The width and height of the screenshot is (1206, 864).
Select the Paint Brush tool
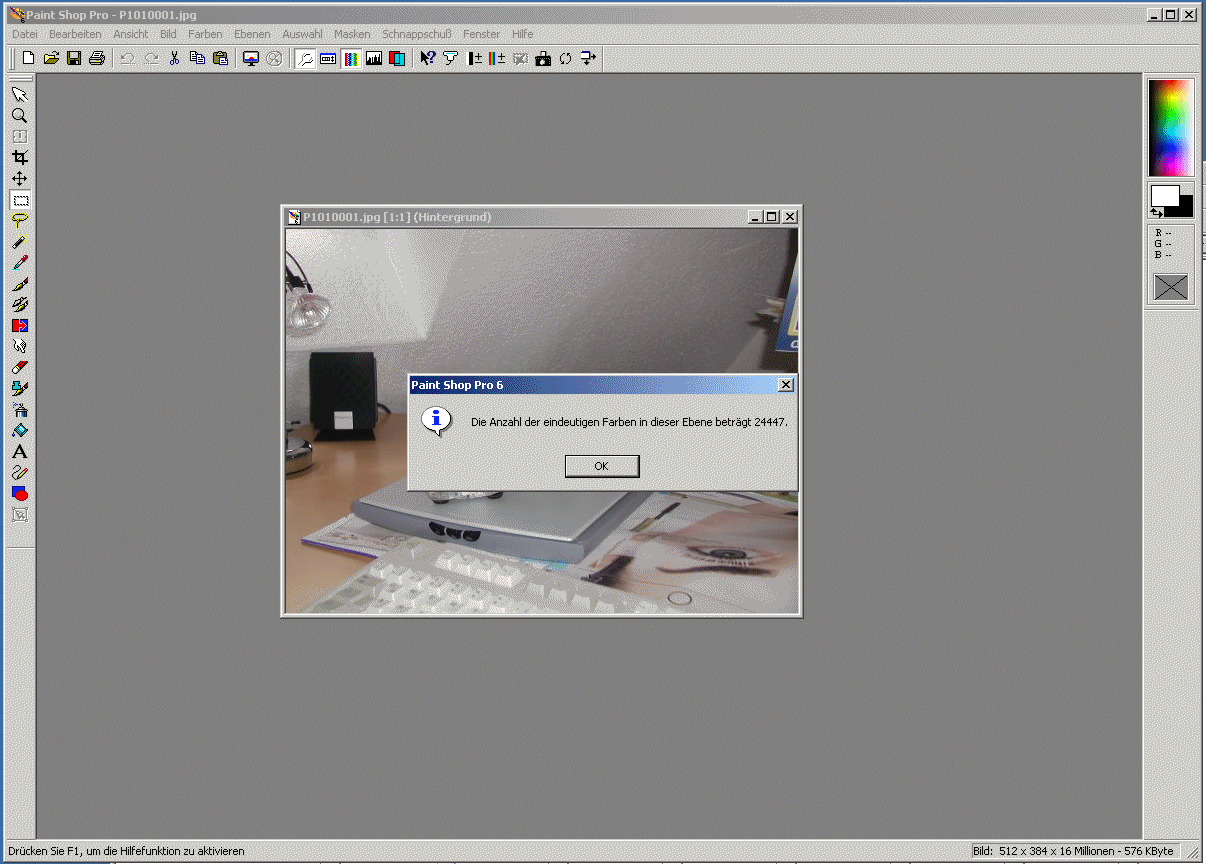point(19,284)
